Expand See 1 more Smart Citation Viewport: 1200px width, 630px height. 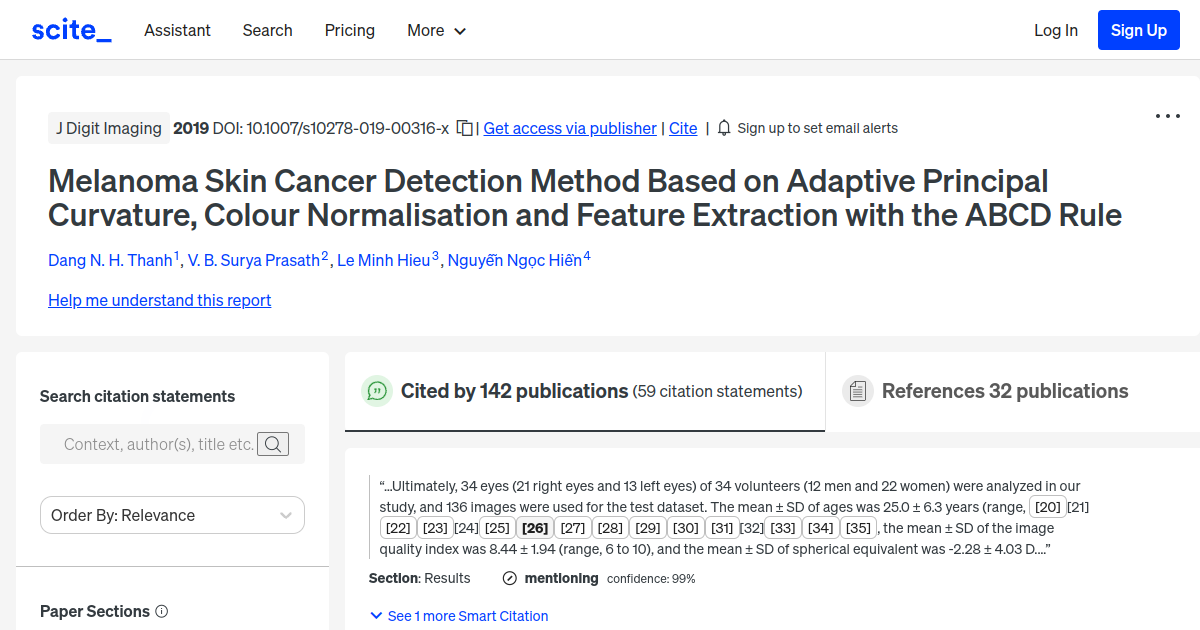tap(459, 616)
